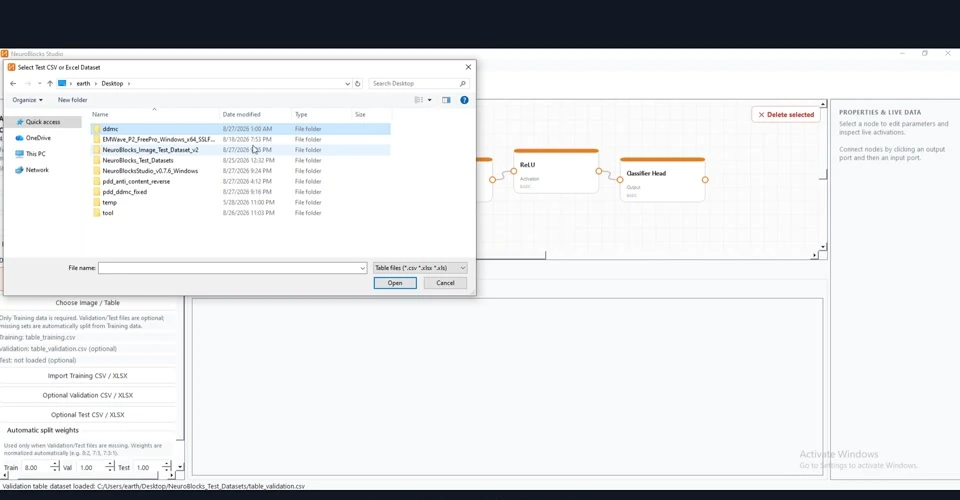The width and height of the screenshot is (960, 500).
Task: Open the view options dropdown arrow
Action: [x=429, y=100]
